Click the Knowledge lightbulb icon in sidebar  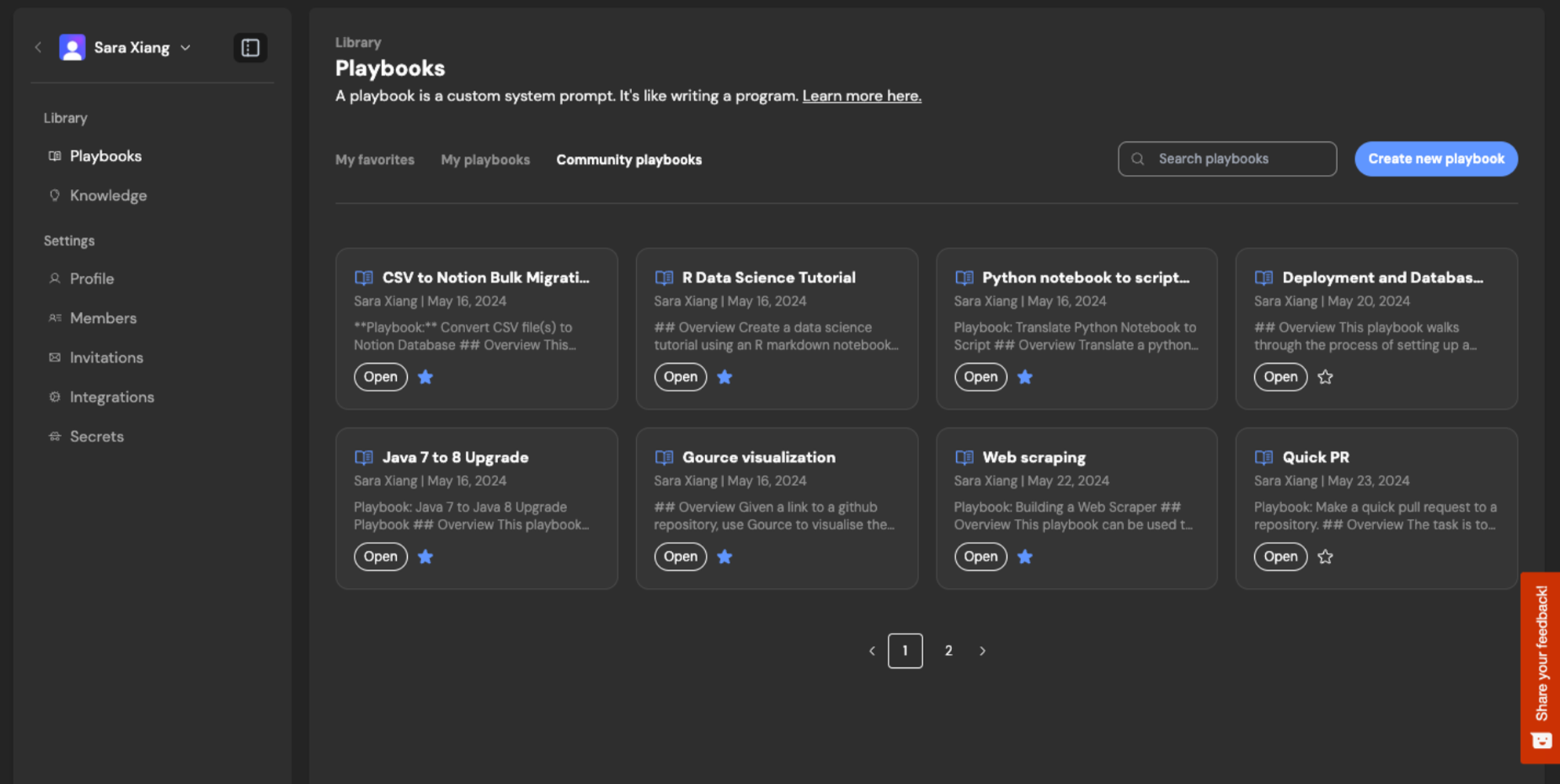(x=54, y=195)
